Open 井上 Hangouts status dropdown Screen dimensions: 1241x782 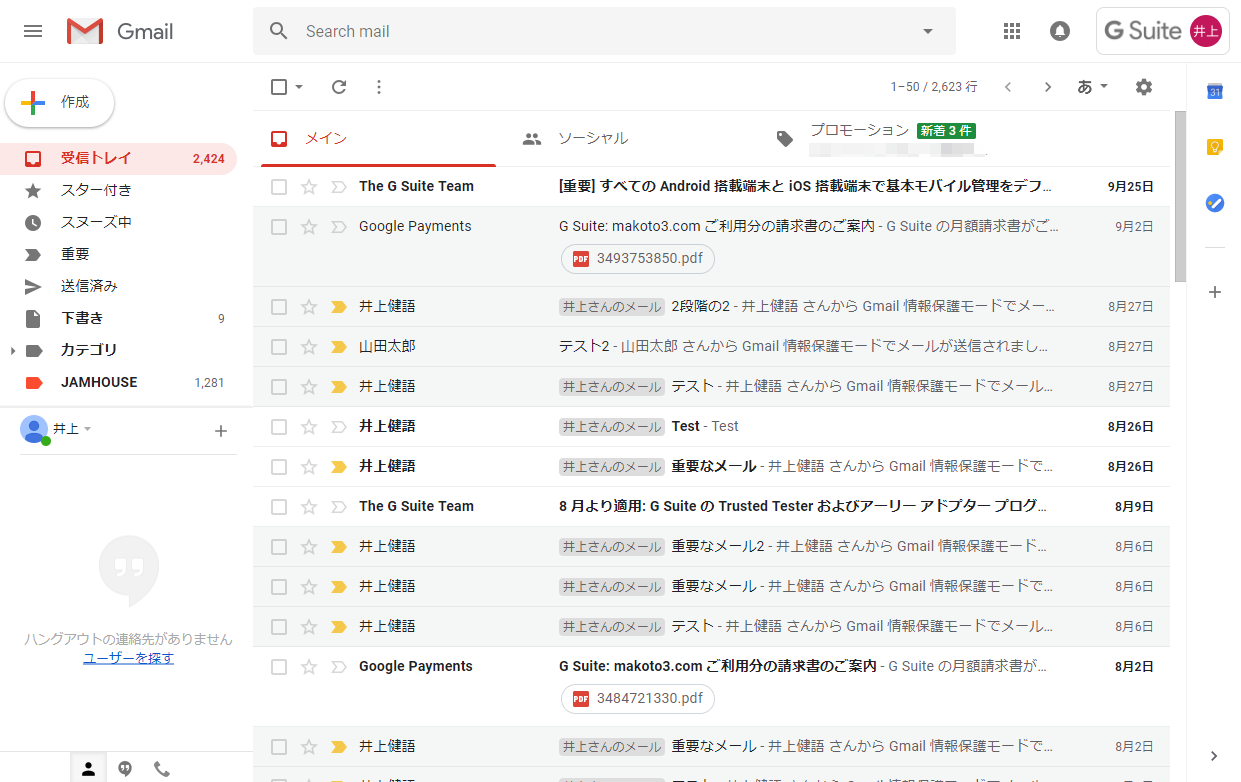[88, 429]
